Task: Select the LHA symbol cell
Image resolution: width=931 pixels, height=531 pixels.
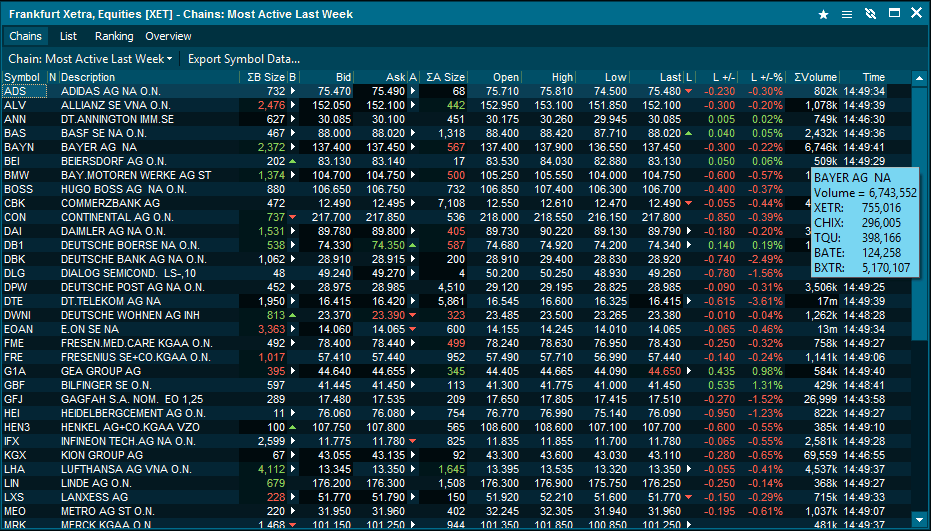Action: point(24,469)
